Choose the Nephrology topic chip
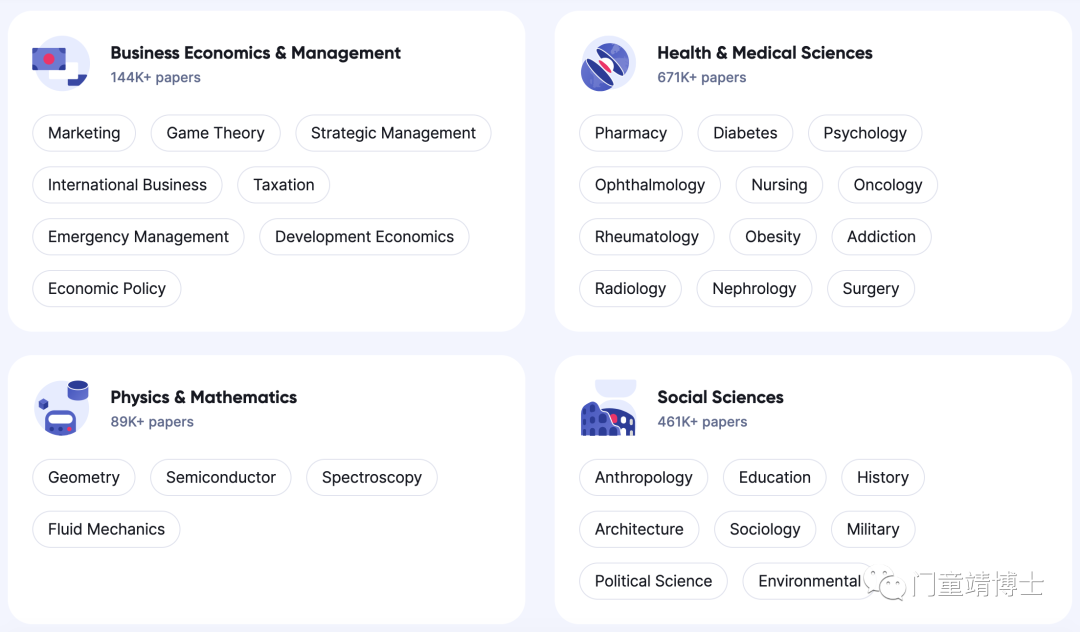Viewport: 1080px width, 632px height. coord(754,288)
